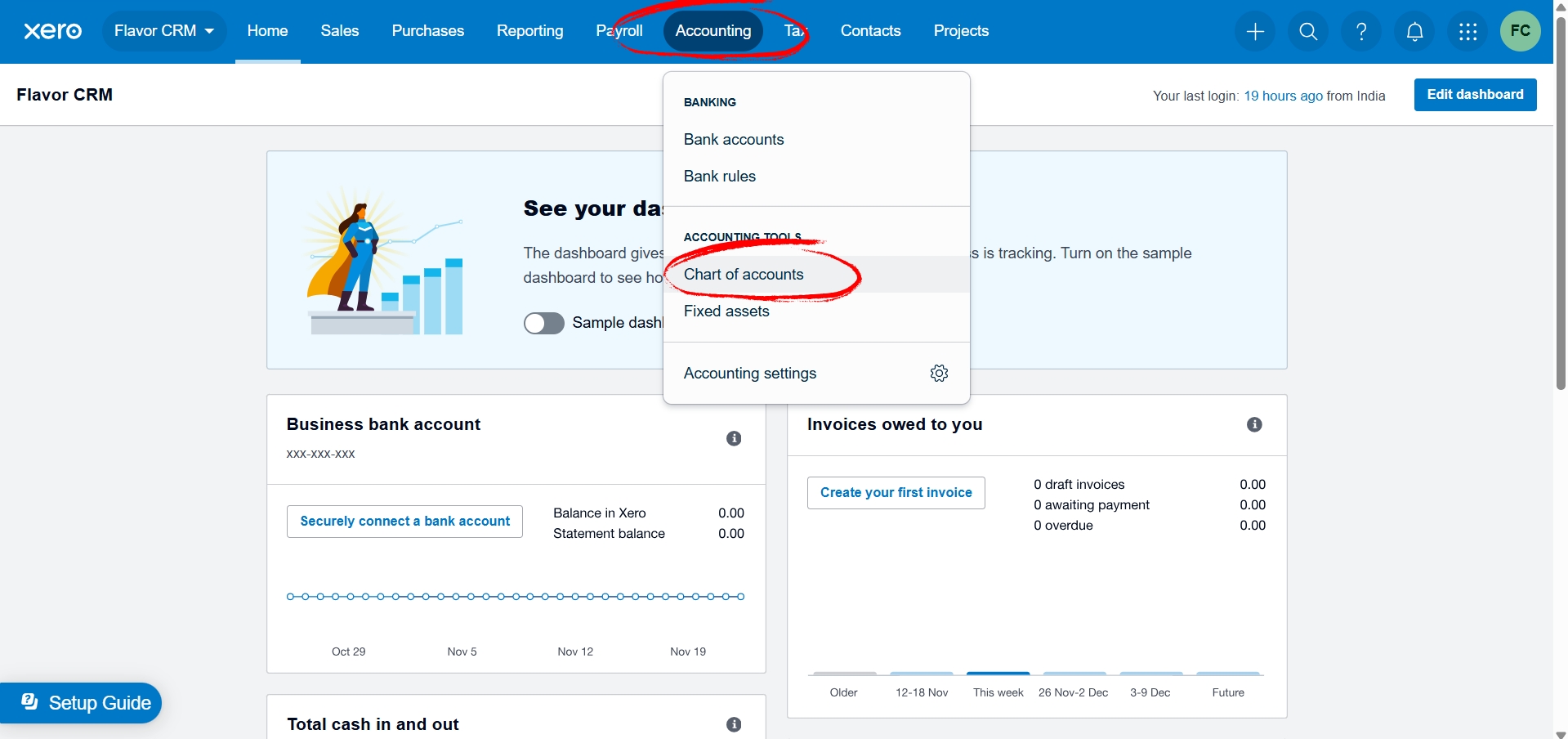This screenshot has height=739, width=1568.
Task: Expand the Flavor CRM organization dropdown
Action: pos(163,31)
